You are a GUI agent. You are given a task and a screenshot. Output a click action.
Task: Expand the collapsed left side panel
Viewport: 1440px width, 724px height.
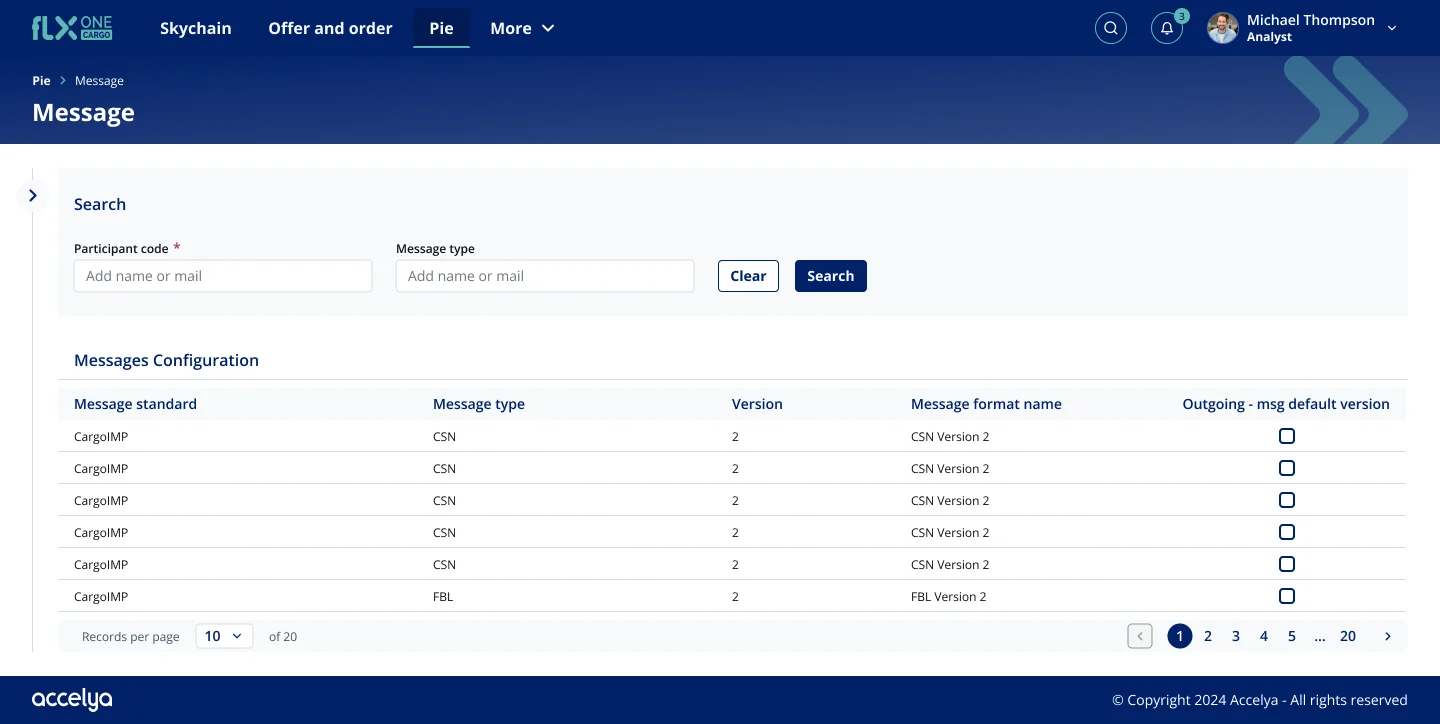pos(33,196)
